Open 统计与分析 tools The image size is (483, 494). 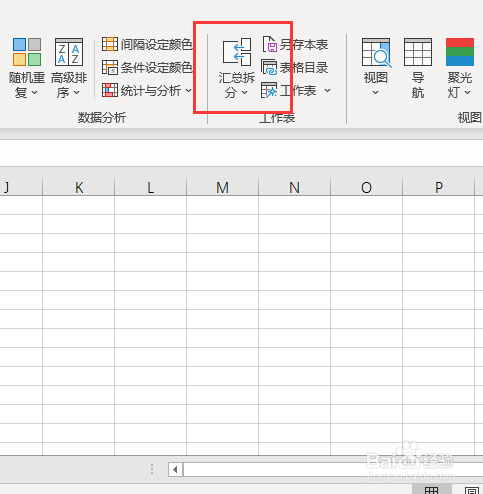147,90
